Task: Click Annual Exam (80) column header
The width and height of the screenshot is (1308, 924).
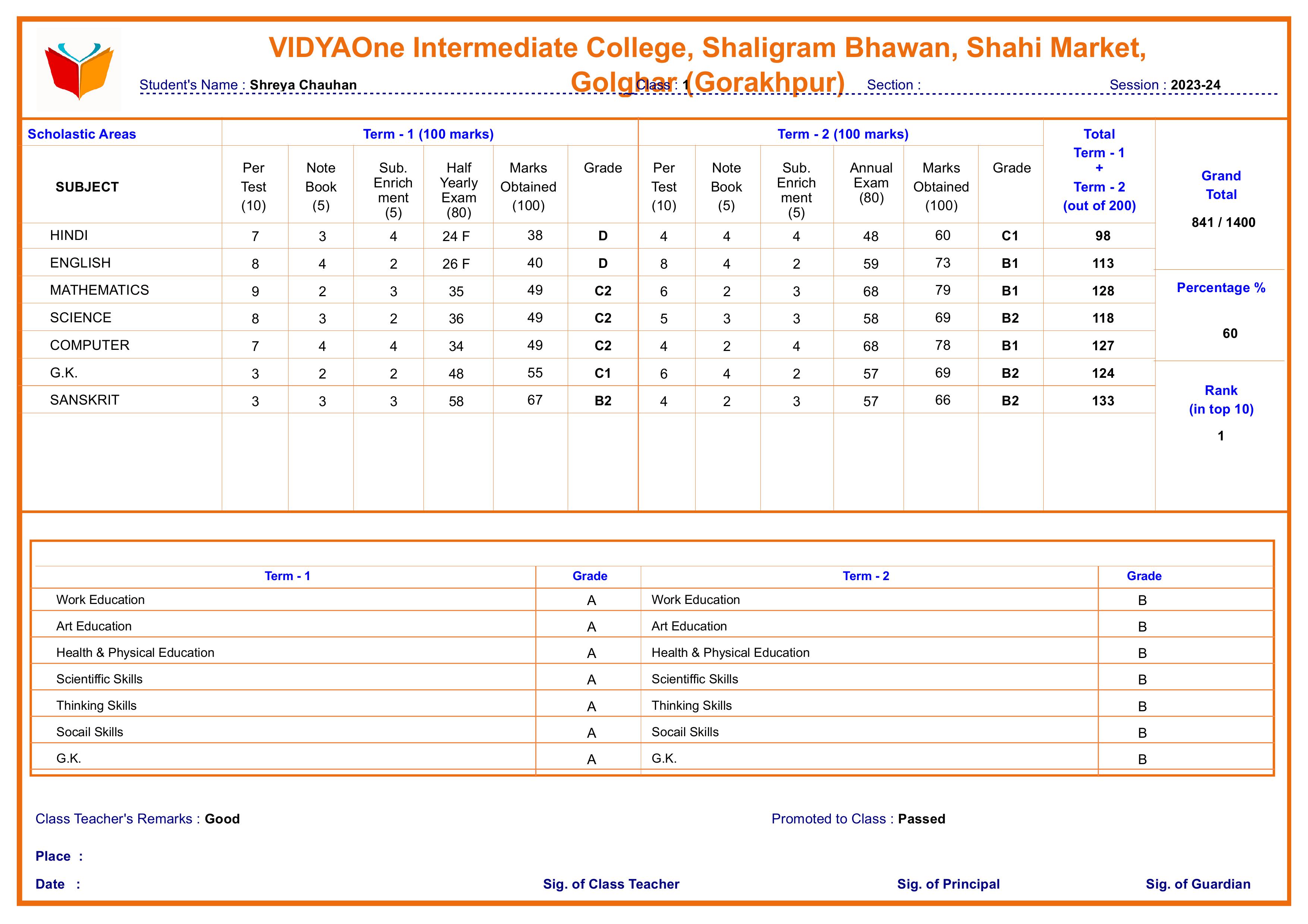Action: click(871, 182)
